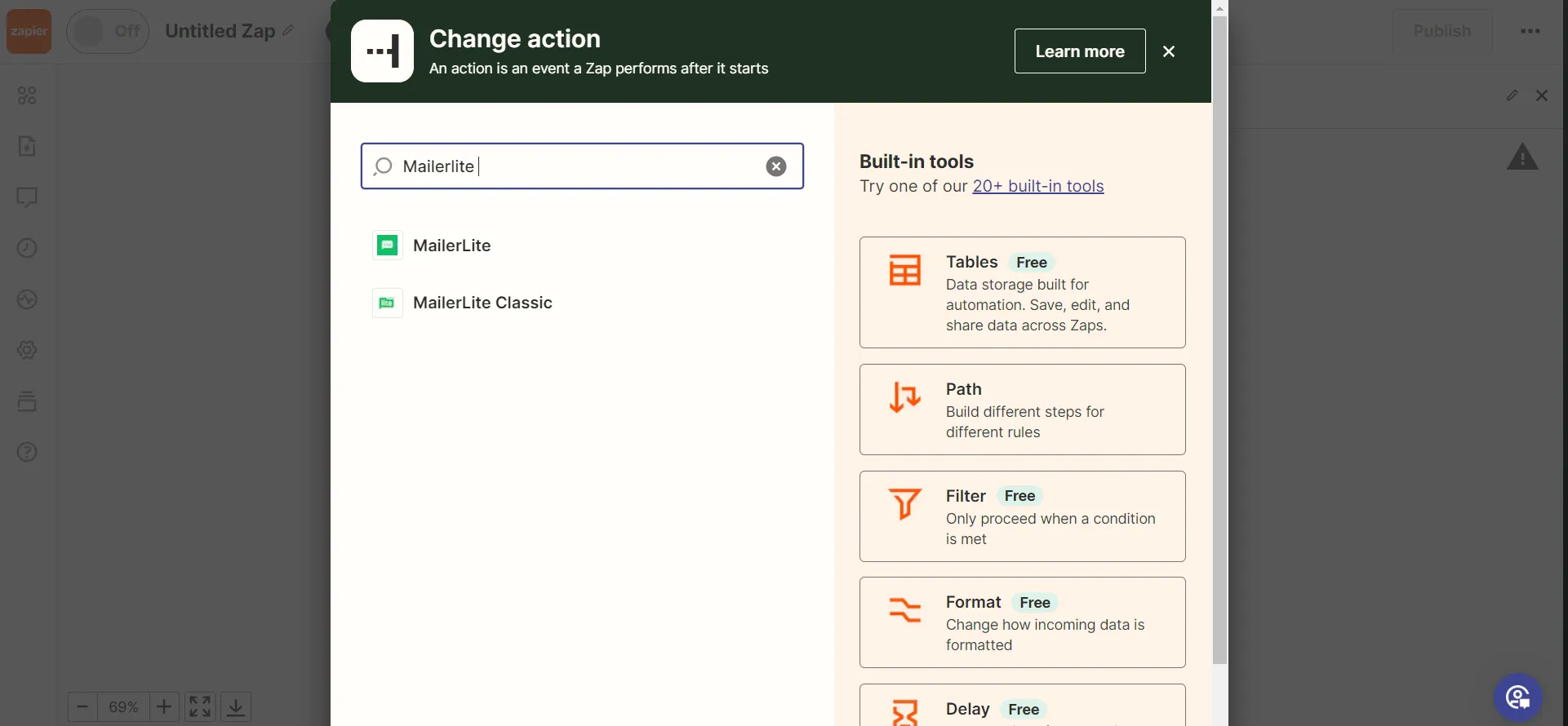Select the MailerLite app result

(x=582, y=246)
